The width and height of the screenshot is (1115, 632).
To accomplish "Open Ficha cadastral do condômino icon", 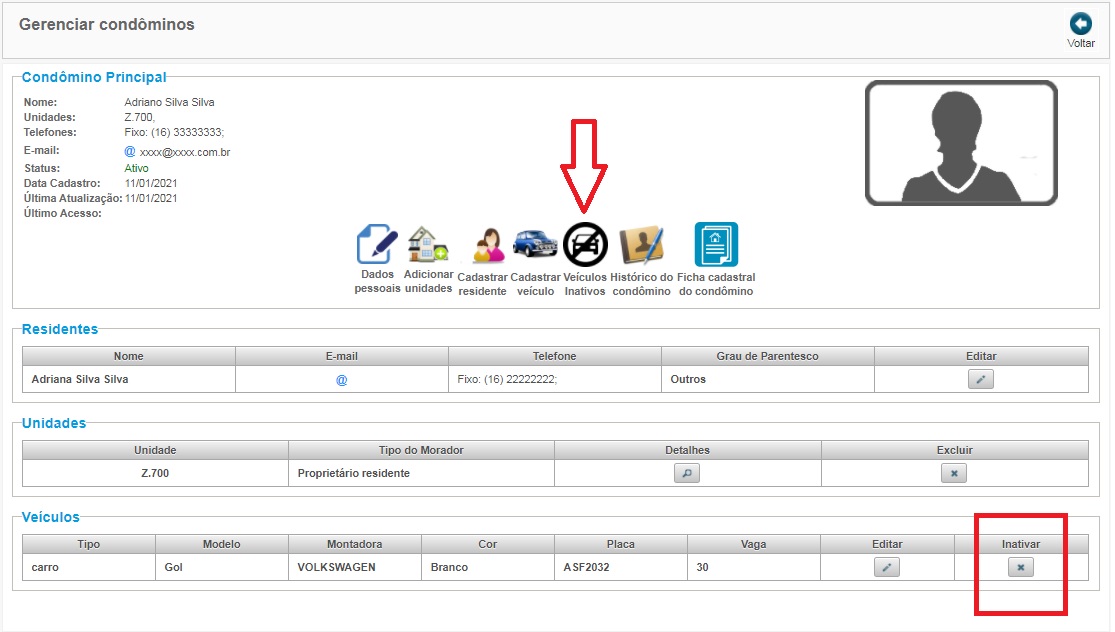I will pos(716,244).
